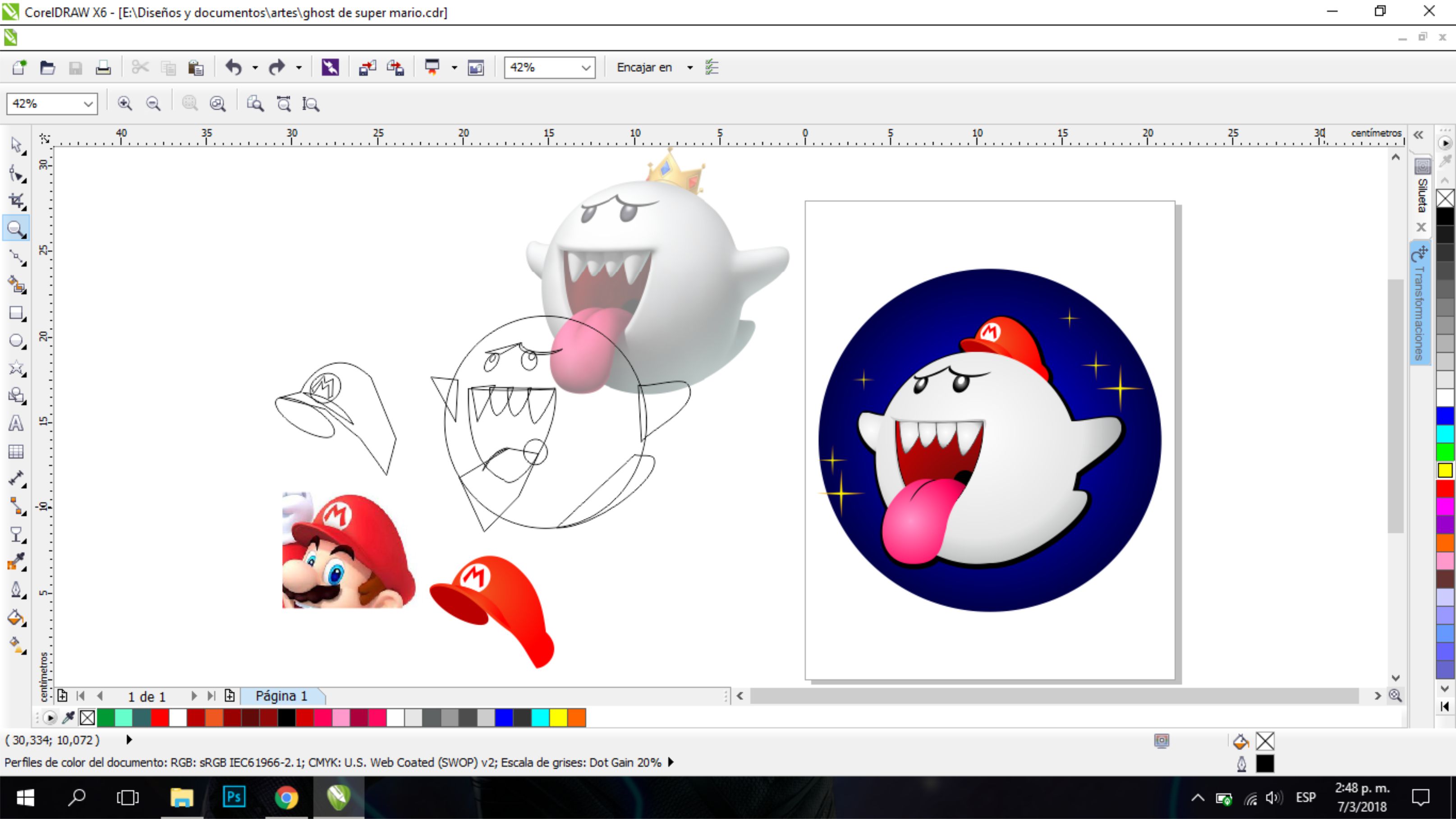Select the Zoom tool in the toolbox

(x=16, y=229)
